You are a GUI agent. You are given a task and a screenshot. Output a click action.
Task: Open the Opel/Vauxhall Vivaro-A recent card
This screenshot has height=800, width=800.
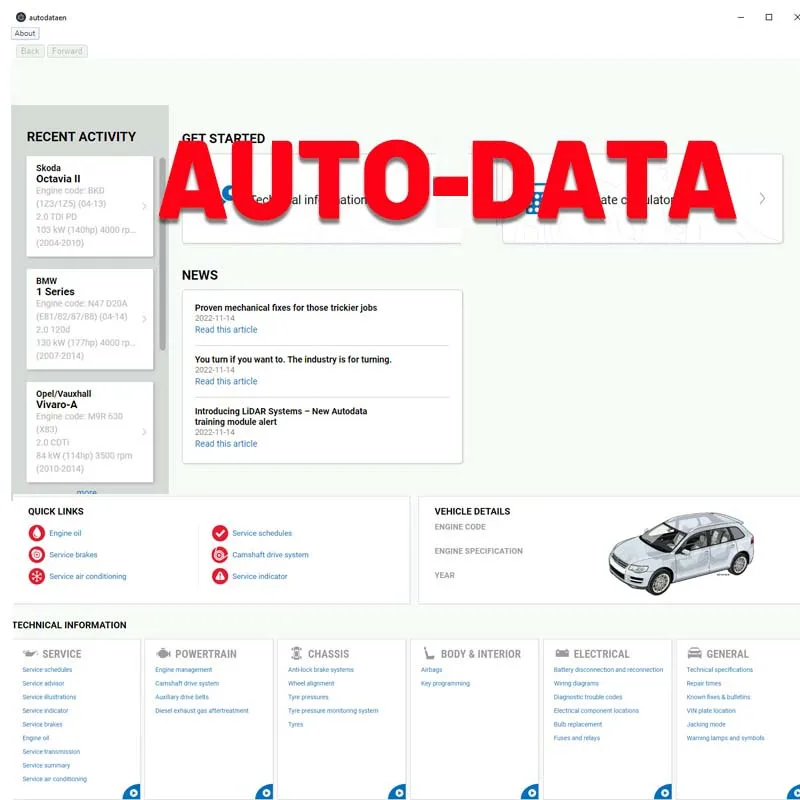click(90, 432)
